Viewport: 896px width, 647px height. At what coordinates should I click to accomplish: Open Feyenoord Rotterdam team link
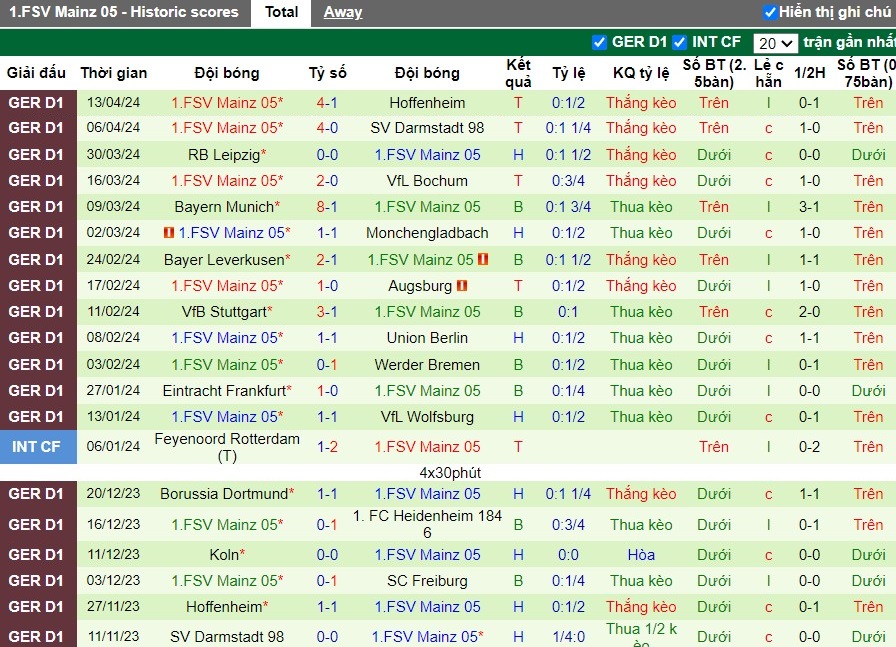pyautogui.click(x=227, y=447)
